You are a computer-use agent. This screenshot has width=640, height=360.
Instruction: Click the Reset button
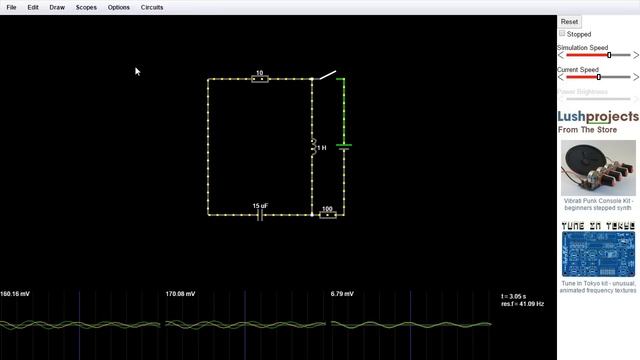(569, 22)
